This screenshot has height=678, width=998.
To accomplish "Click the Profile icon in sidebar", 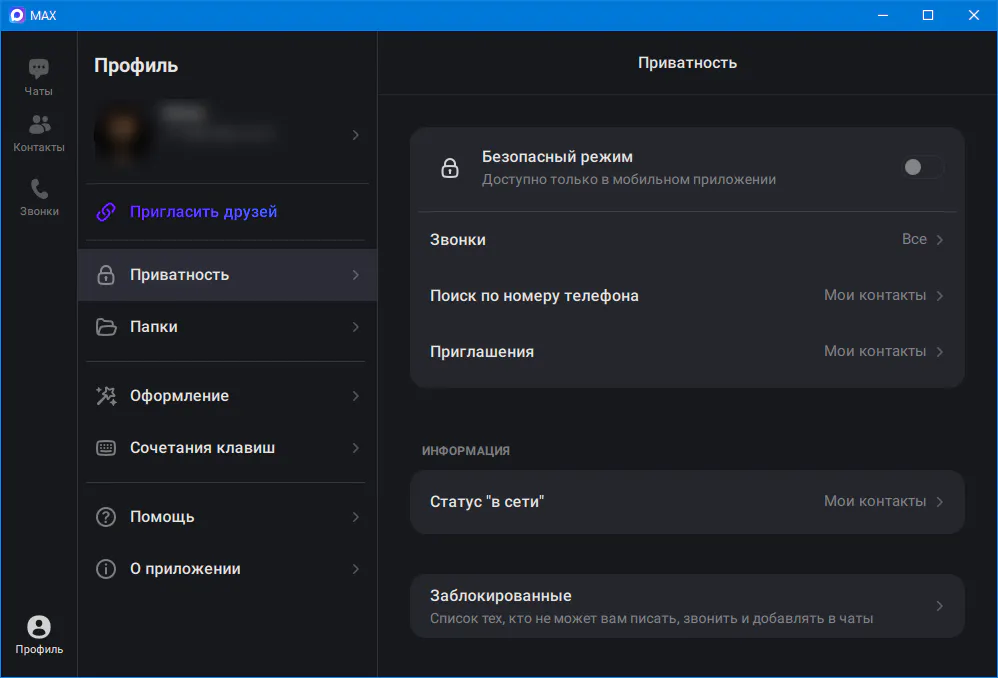I will coord(39,627).
